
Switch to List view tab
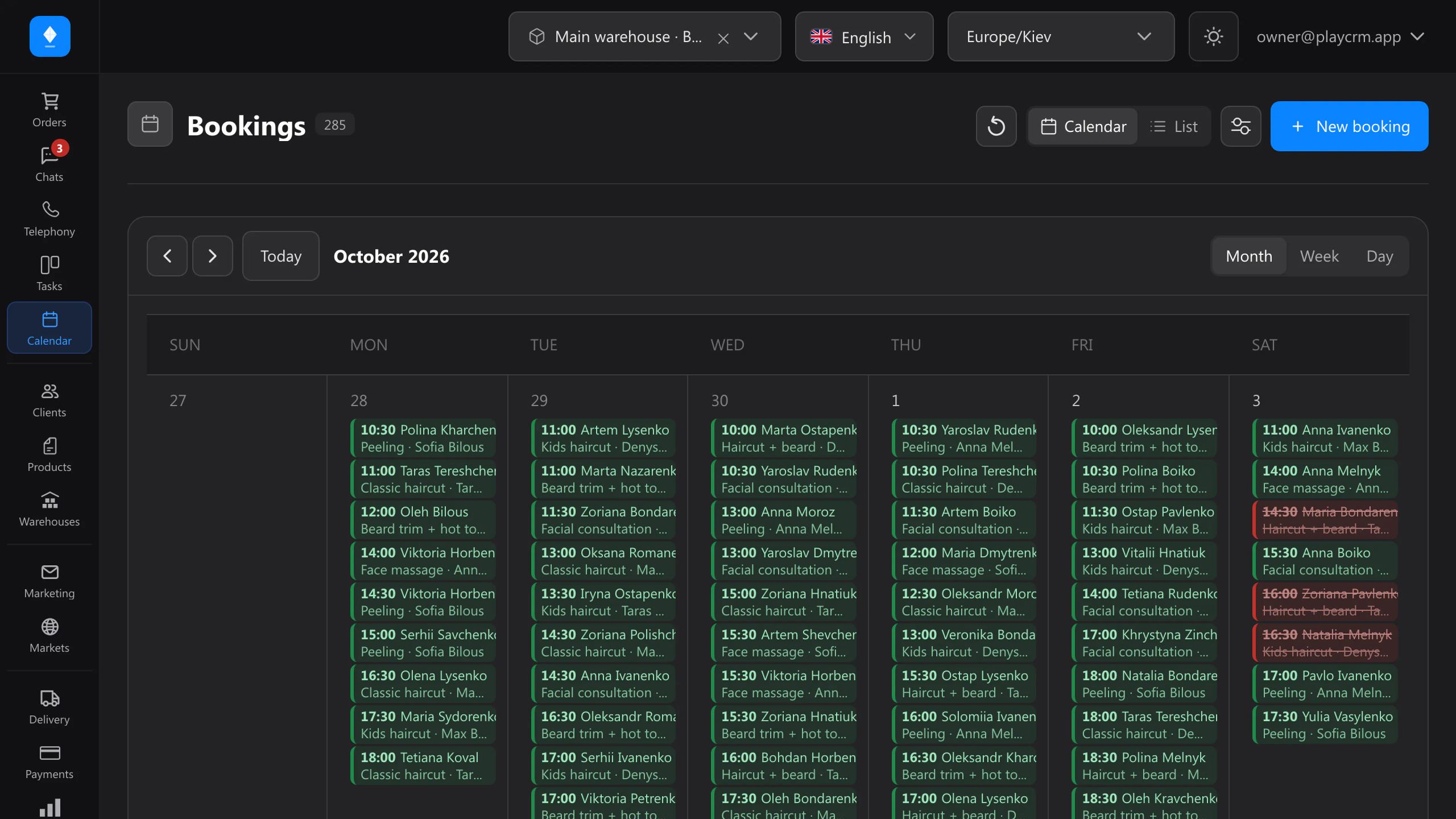pyautogui.click(x=1173, y=126)
